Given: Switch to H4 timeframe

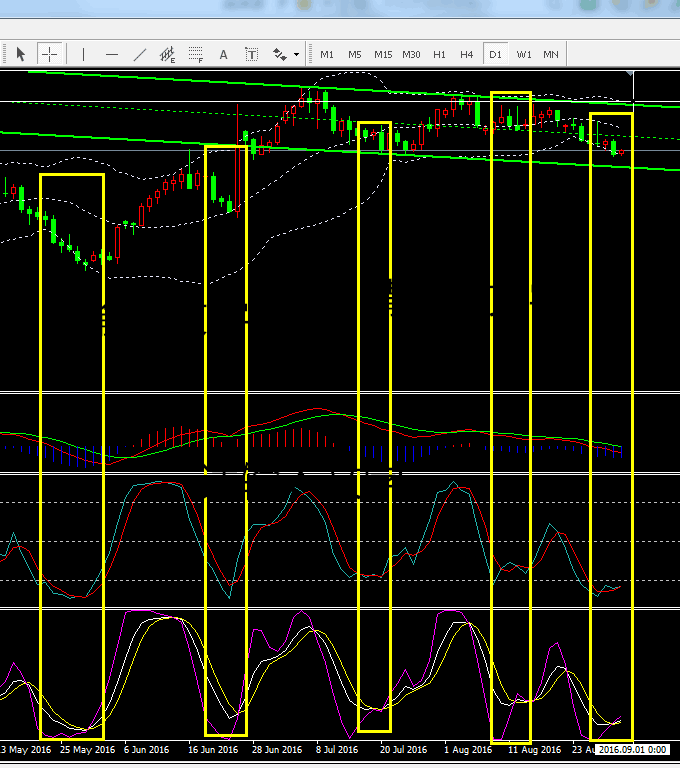Looking at the screenshot, I should [467, 54].
